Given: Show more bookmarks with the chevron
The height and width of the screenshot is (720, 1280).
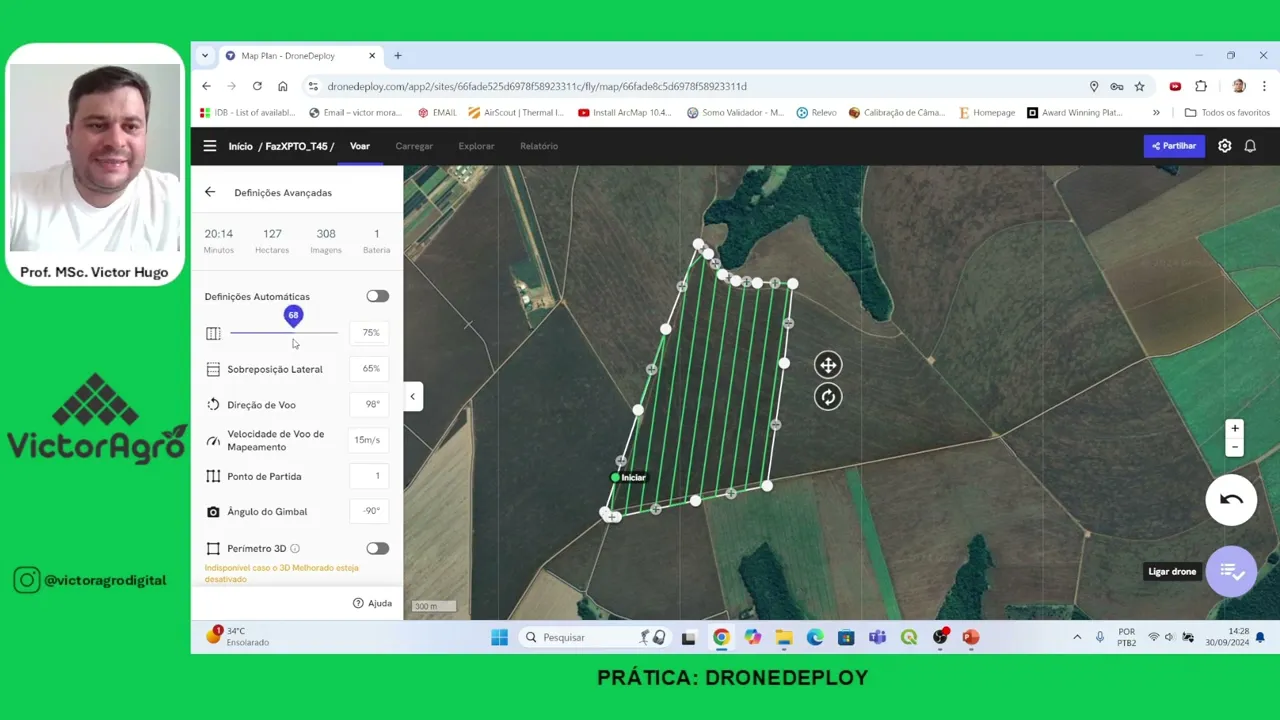Looking at the screenshot, I should tap(1156, 113).
